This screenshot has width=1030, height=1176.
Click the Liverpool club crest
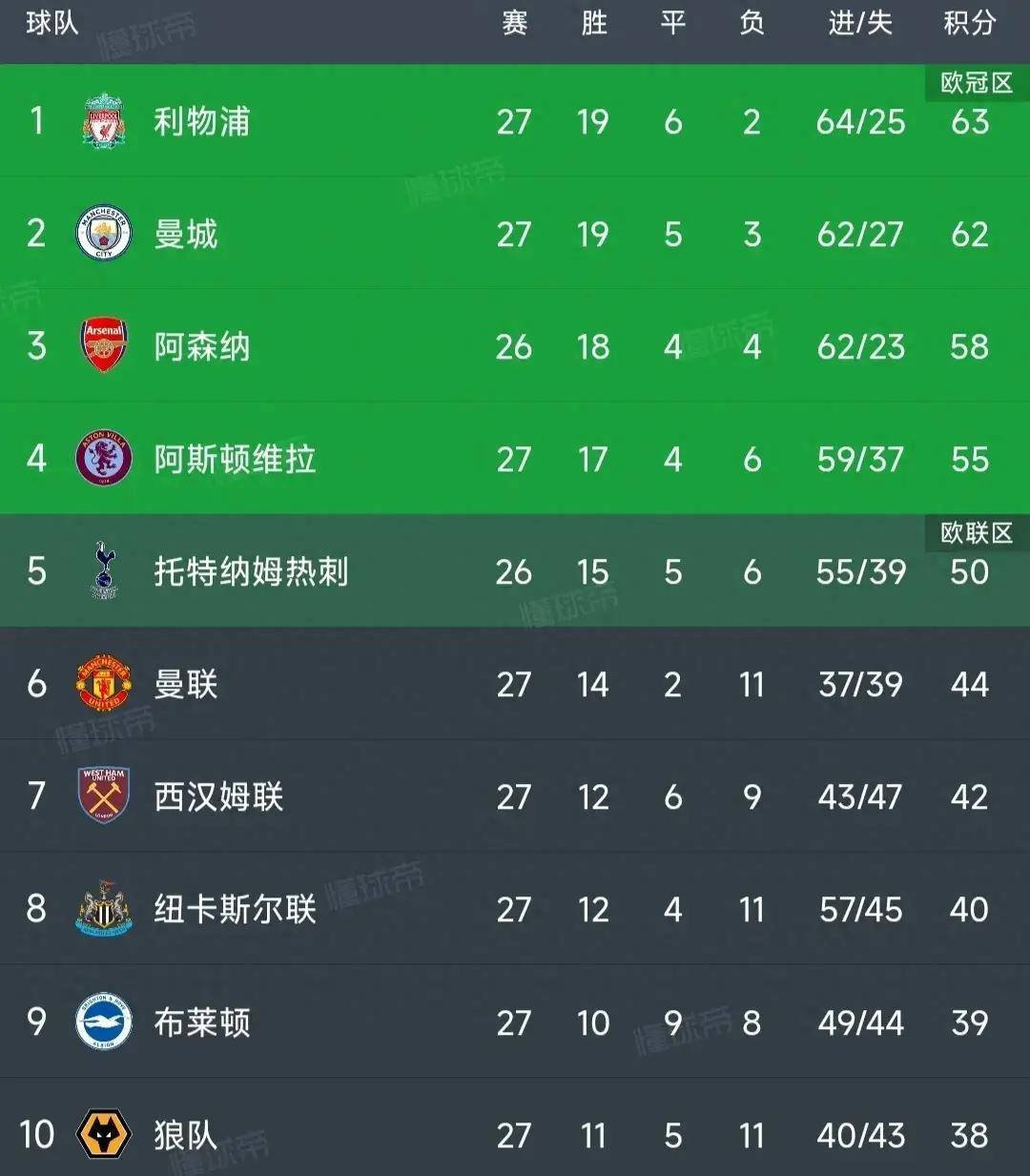click(103, 121)
